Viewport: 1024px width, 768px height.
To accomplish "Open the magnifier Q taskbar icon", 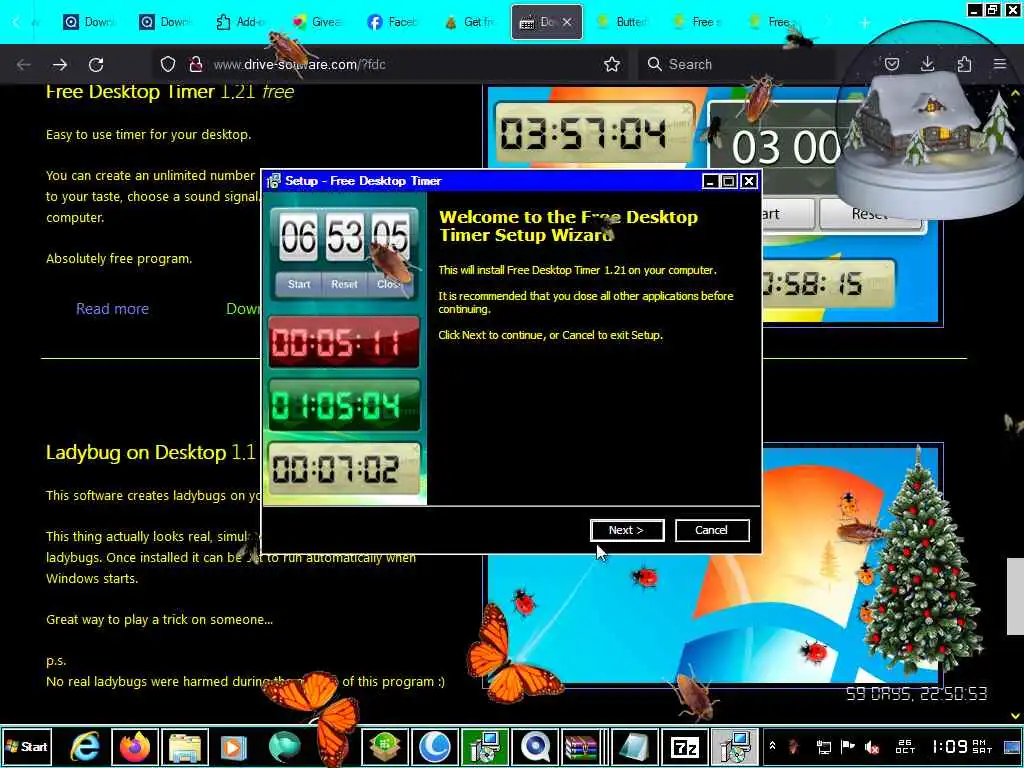I will pos(535,746).
